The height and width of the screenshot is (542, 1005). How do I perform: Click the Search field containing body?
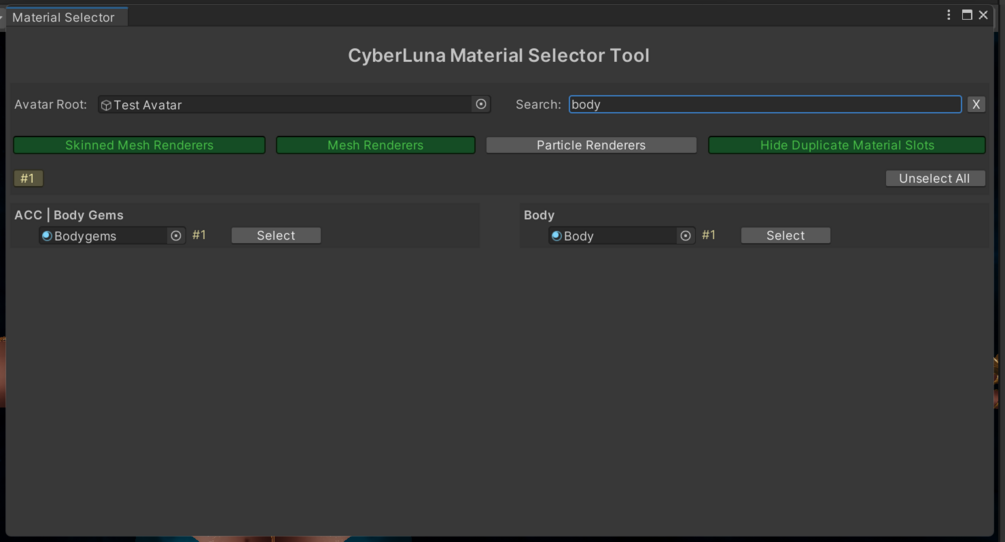pyautogui.click(x=765, y=104)
